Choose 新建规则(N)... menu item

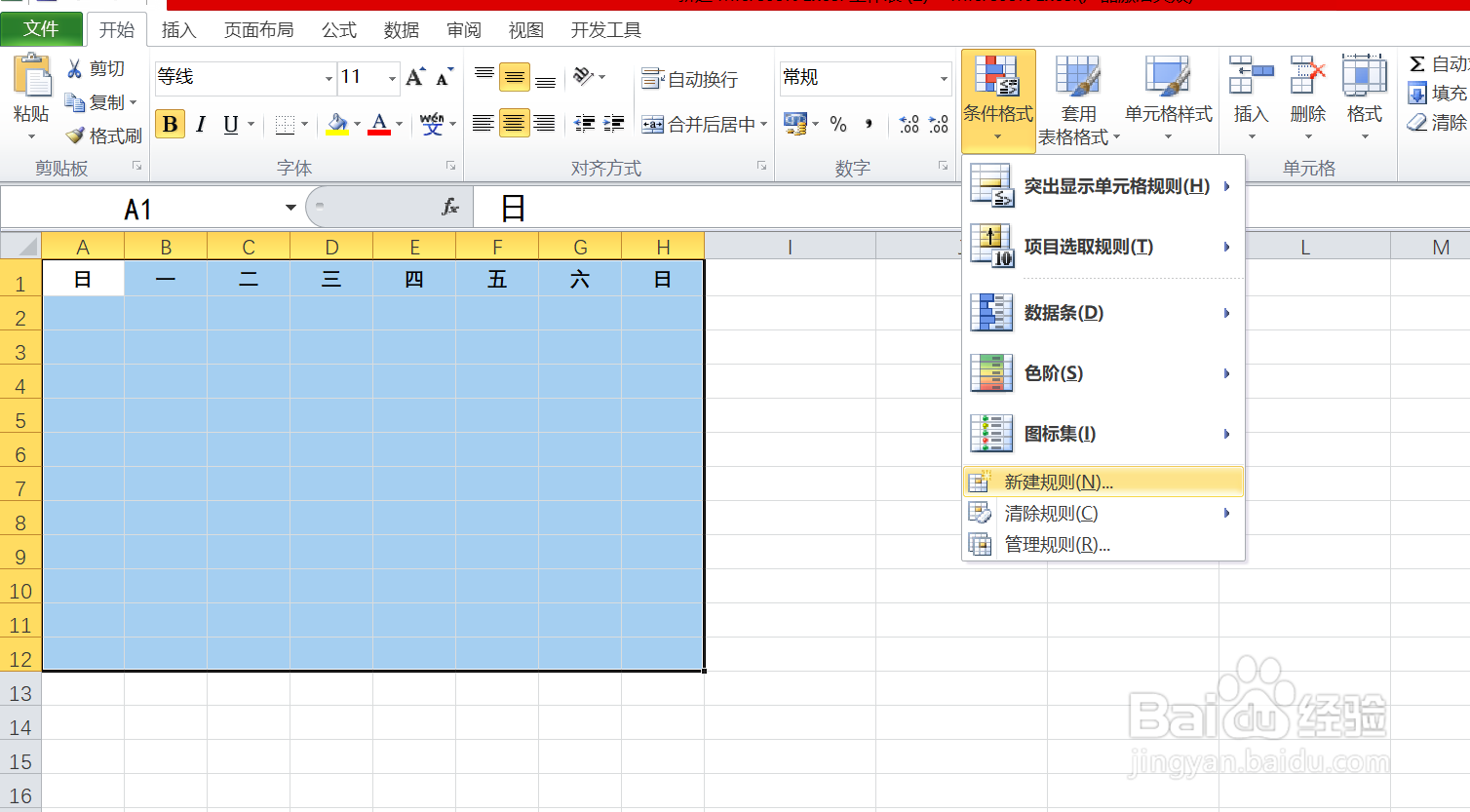point(1103,482)
